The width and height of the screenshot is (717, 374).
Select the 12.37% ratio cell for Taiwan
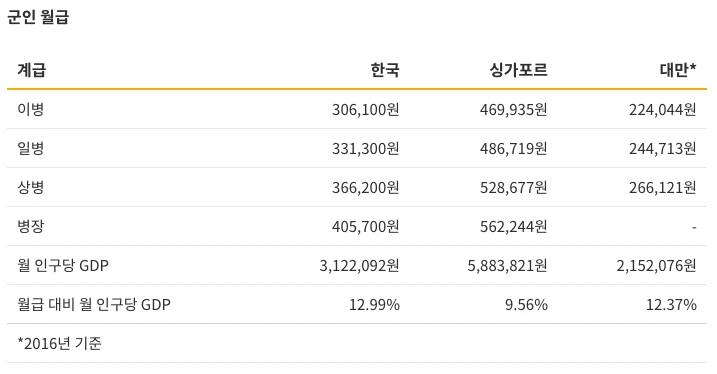pyautogui.click(x=671, y=304)
